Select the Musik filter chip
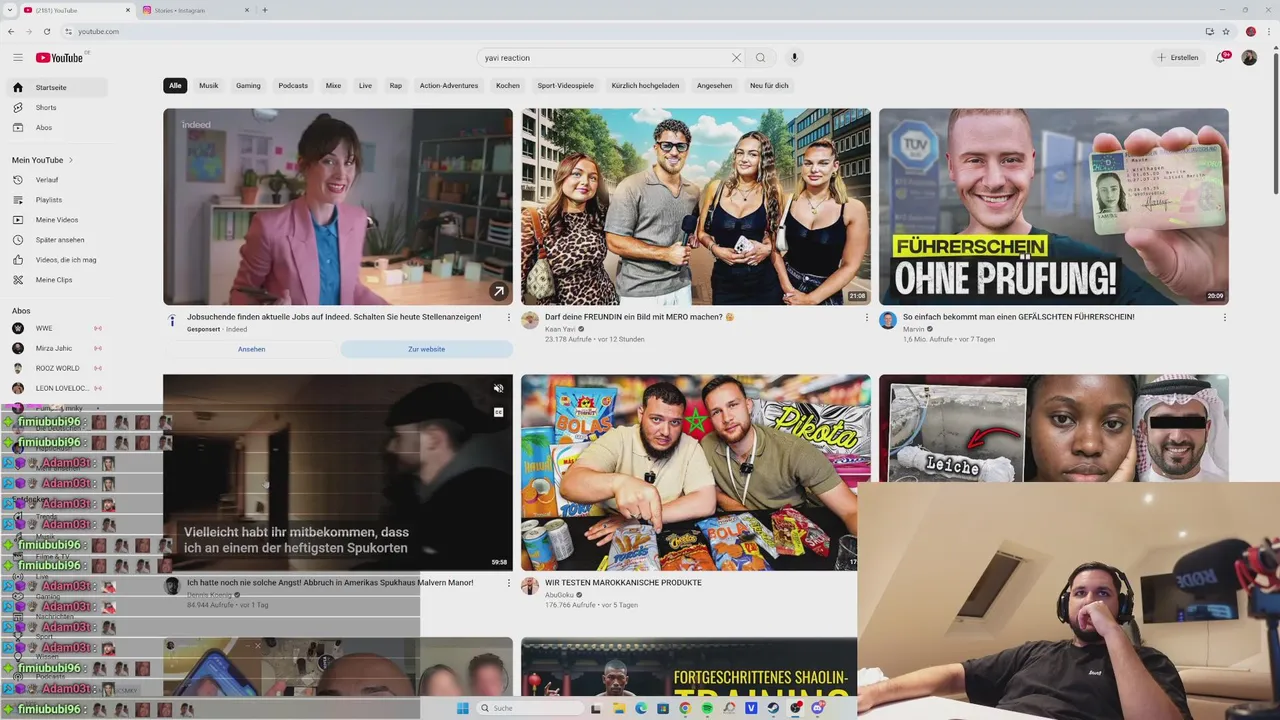The width and height of the screenshot is (1280, 720). tap(208, 86)
